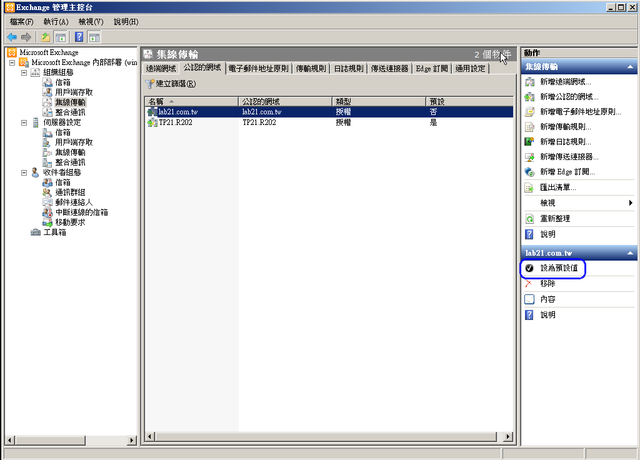Viewport: 640px width, 460px height.
Task: Open 移動要求 node
Action: click(70, 222)
